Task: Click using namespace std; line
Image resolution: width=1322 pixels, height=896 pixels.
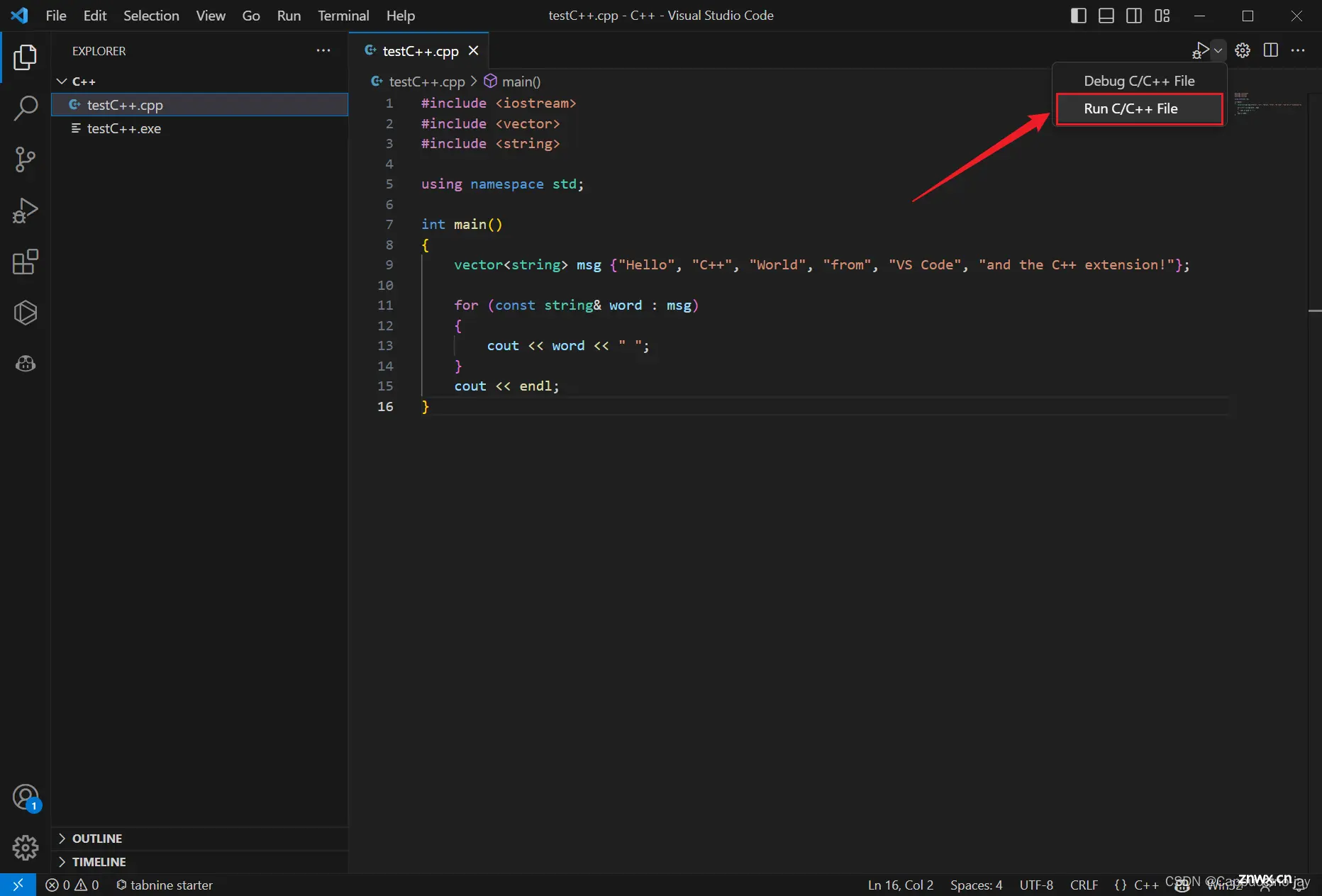Action: pos(502,184)
